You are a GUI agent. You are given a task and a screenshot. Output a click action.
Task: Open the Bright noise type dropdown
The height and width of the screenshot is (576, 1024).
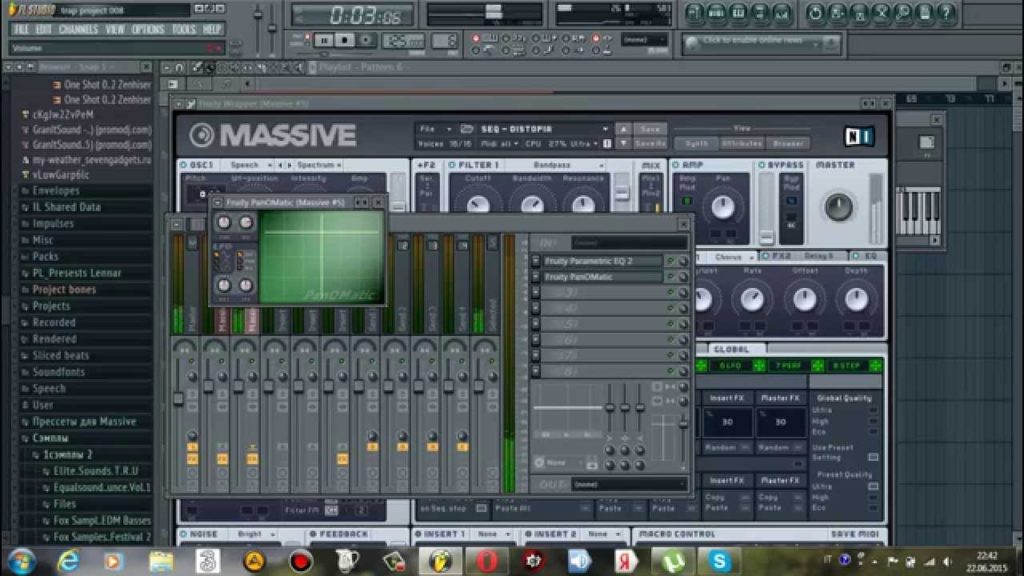click(x=256, y=534)
